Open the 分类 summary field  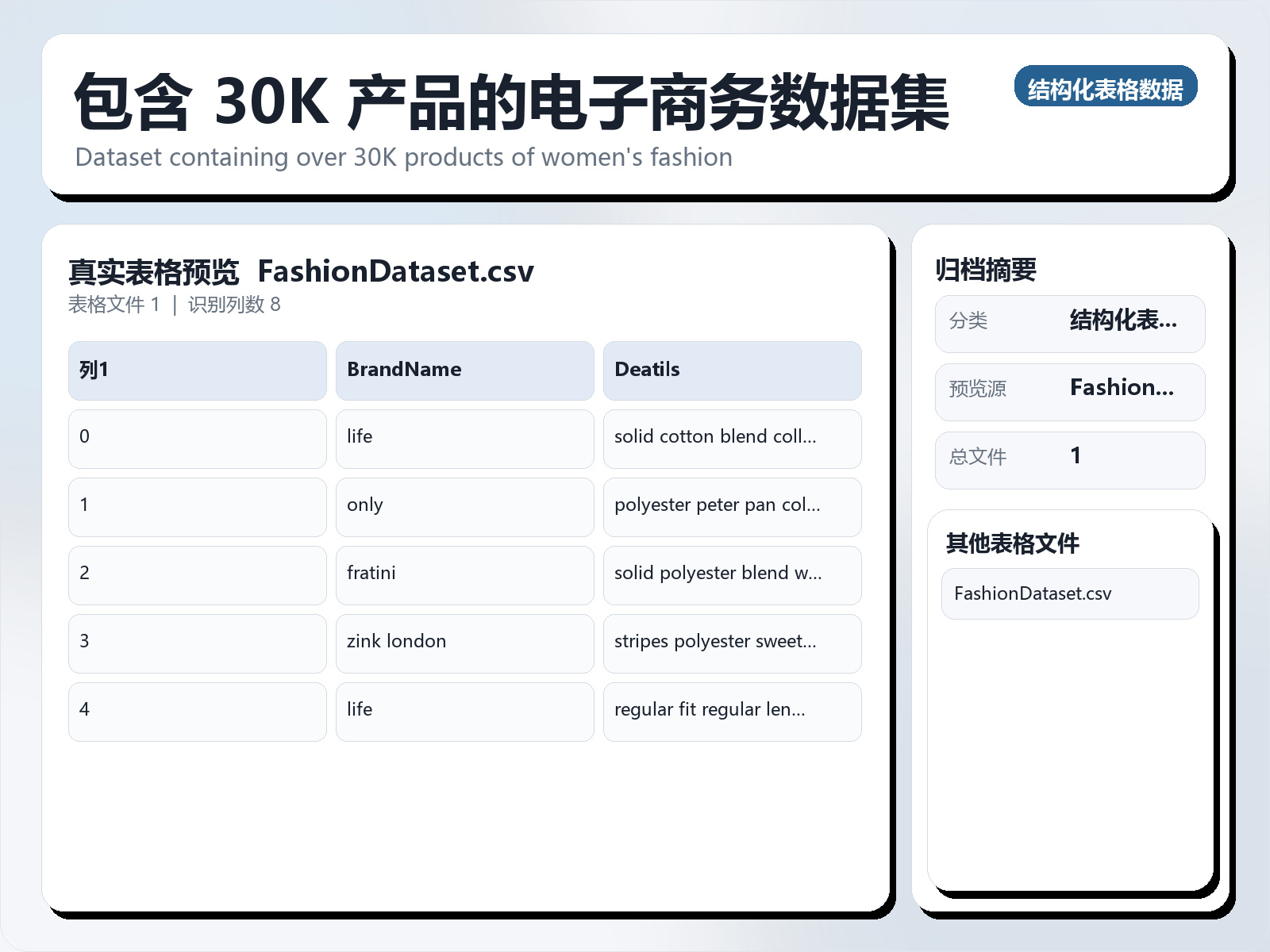coord(1070,323)
